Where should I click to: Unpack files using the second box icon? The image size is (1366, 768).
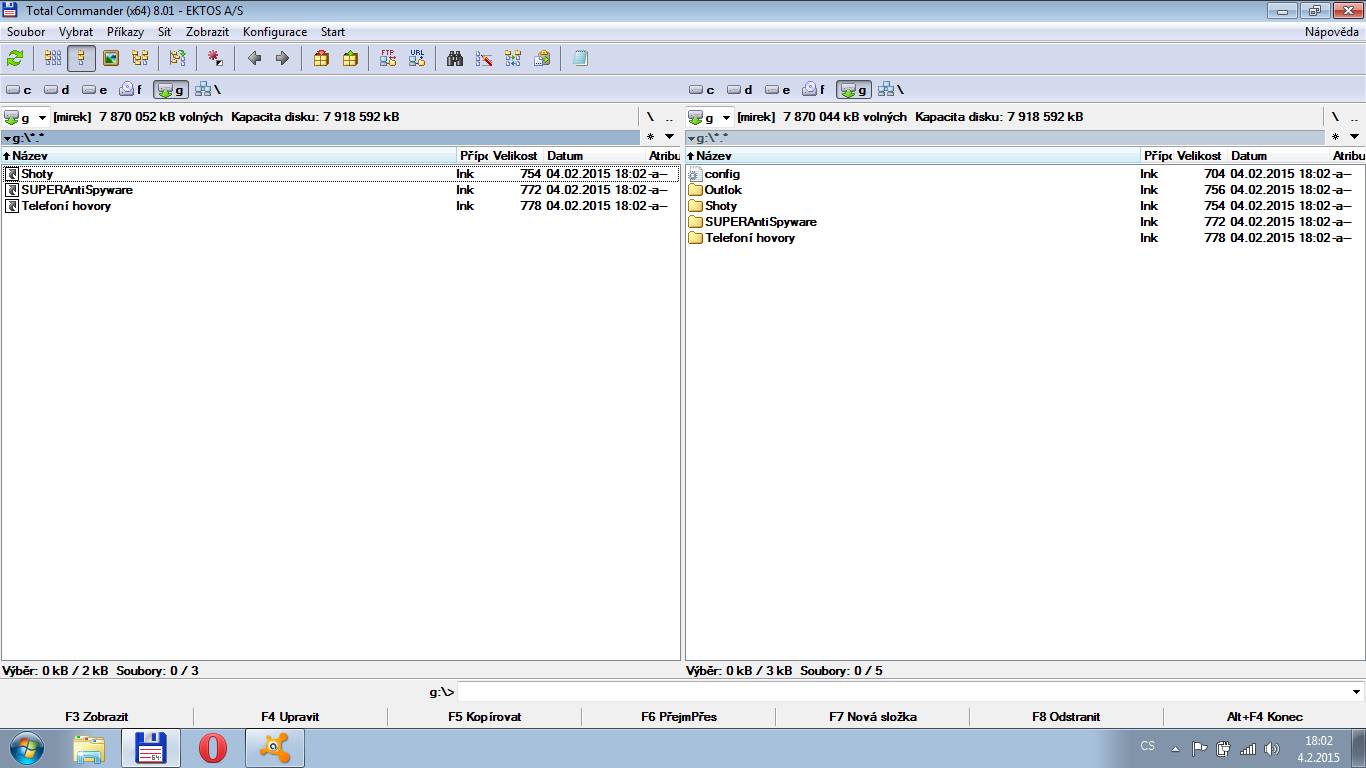pos(350,58)
